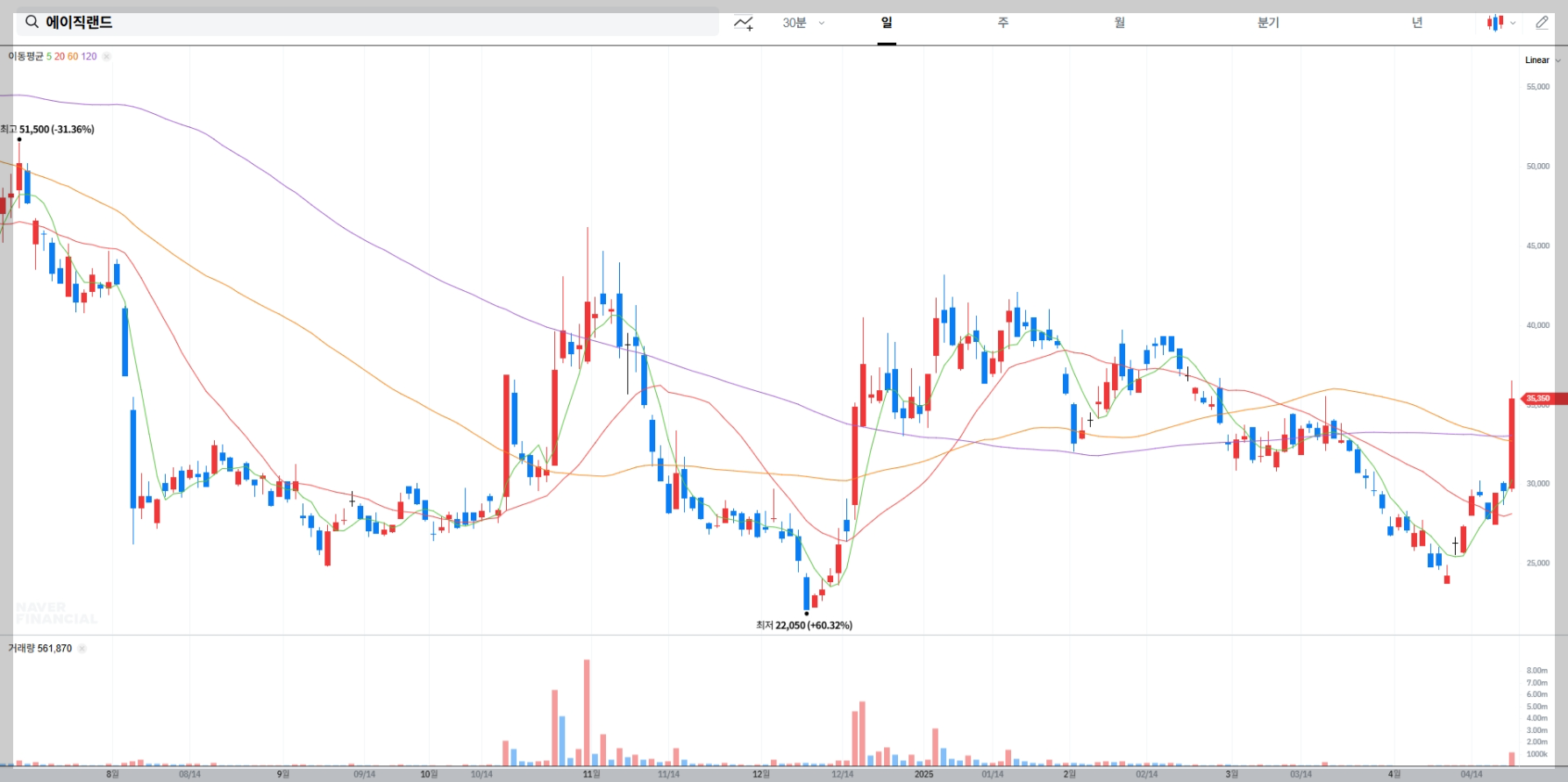
Task: Click the 최고 51,500 (-31.36%) high label
Action: click(47, 129)
